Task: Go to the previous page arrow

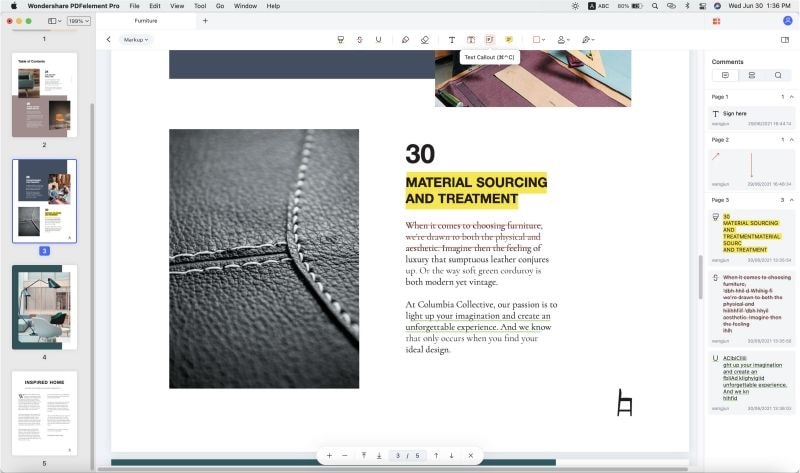Action: point(436,456)
